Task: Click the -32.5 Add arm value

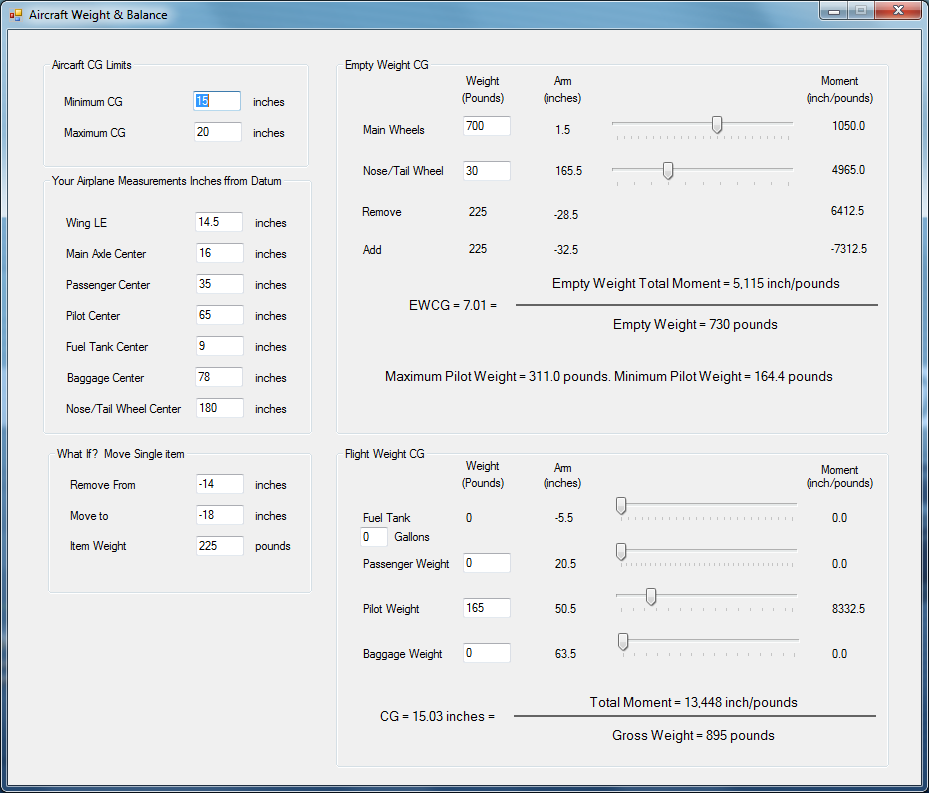Action: 566,250
